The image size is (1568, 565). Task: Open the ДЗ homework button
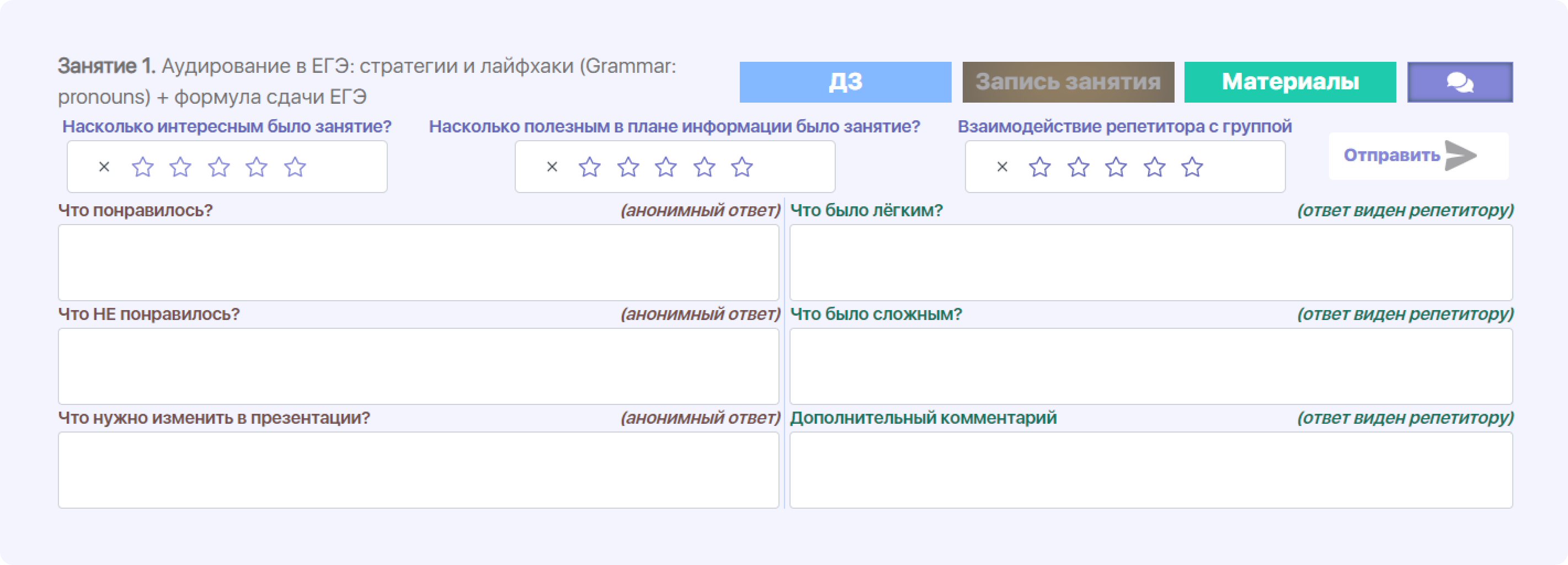pos(845,82)
